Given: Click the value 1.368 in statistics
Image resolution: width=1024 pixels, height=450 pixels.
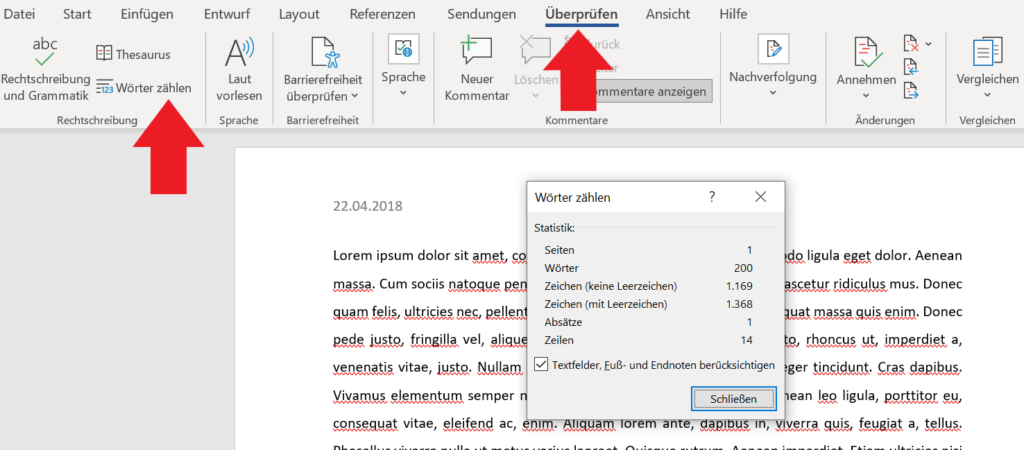Looking at the screenshot, I should click(739, 304).
